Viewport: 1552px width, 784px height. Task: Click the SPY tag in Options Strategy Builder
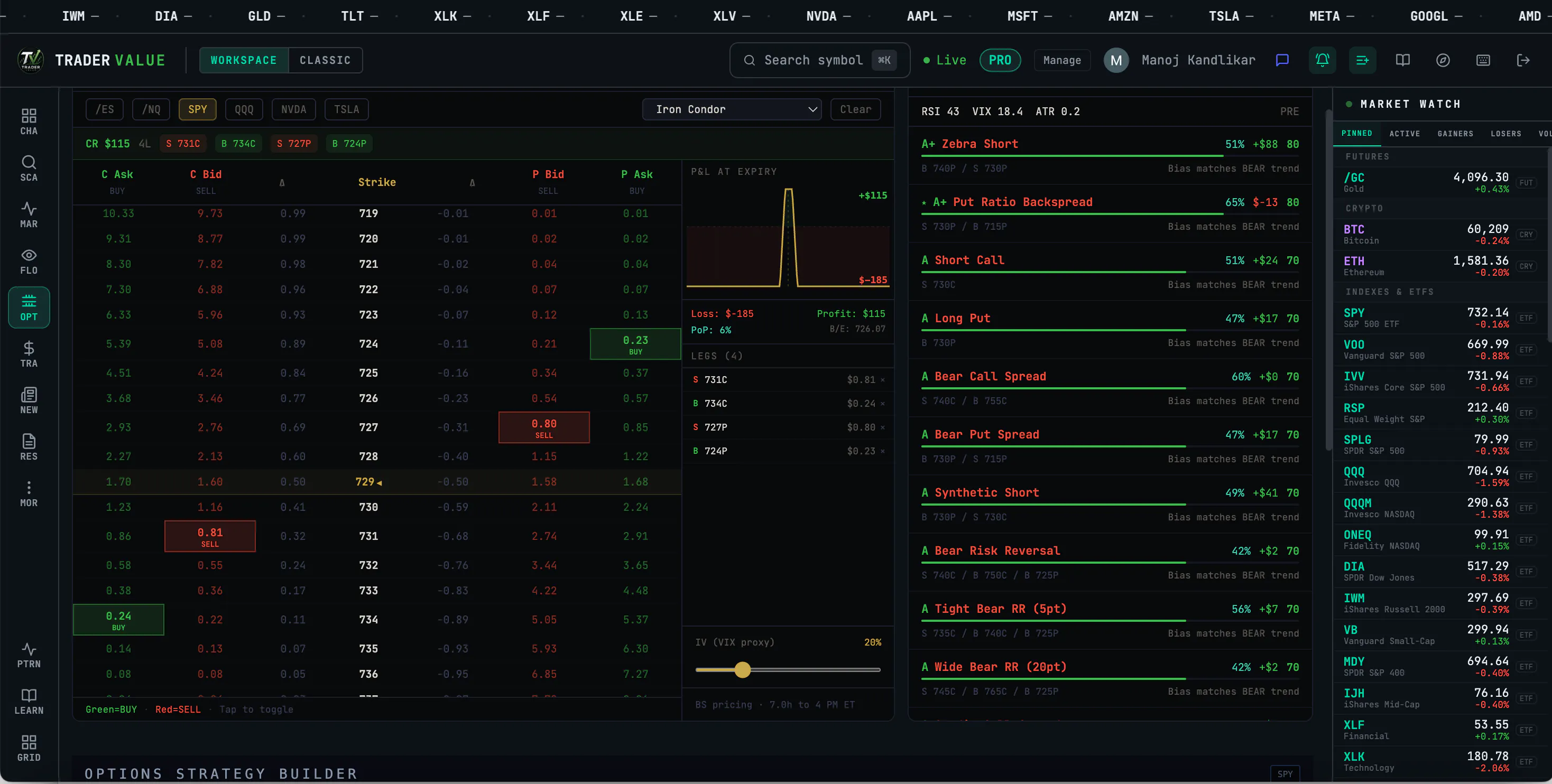1285,774
